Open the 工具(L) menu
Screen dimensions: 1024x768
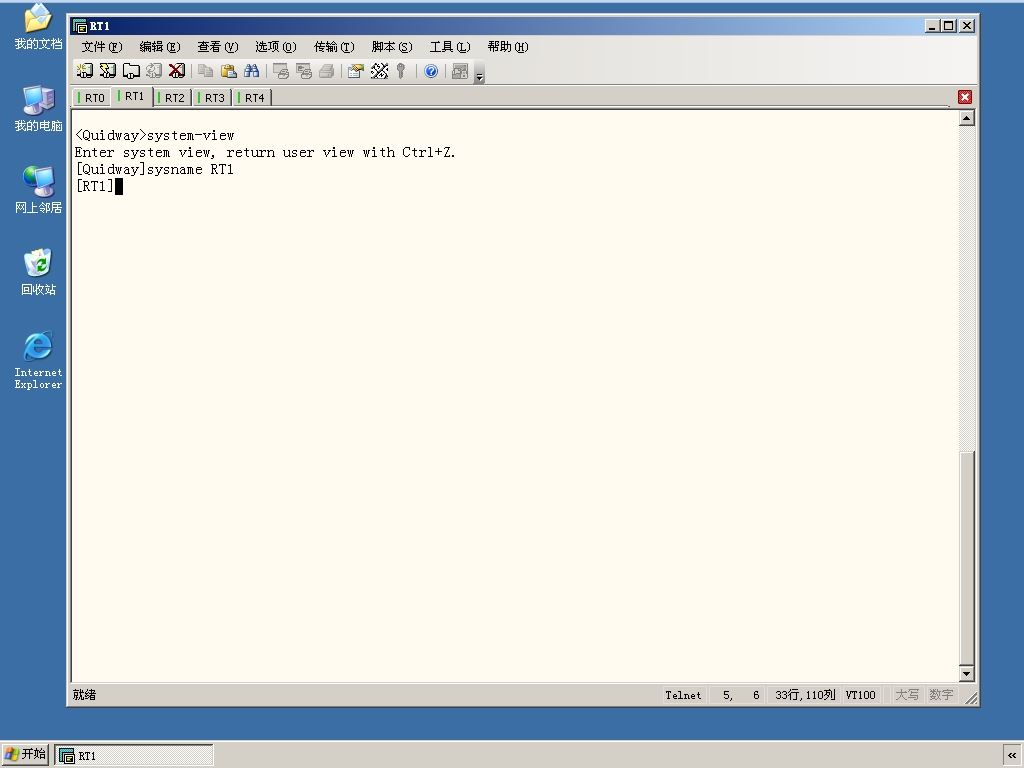click(x=450, y=46)
